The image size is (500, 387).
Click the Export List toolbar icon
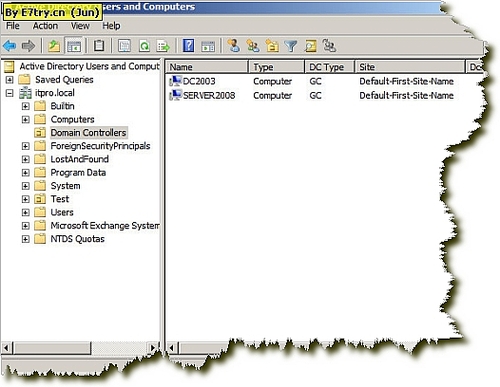point(163,46)
